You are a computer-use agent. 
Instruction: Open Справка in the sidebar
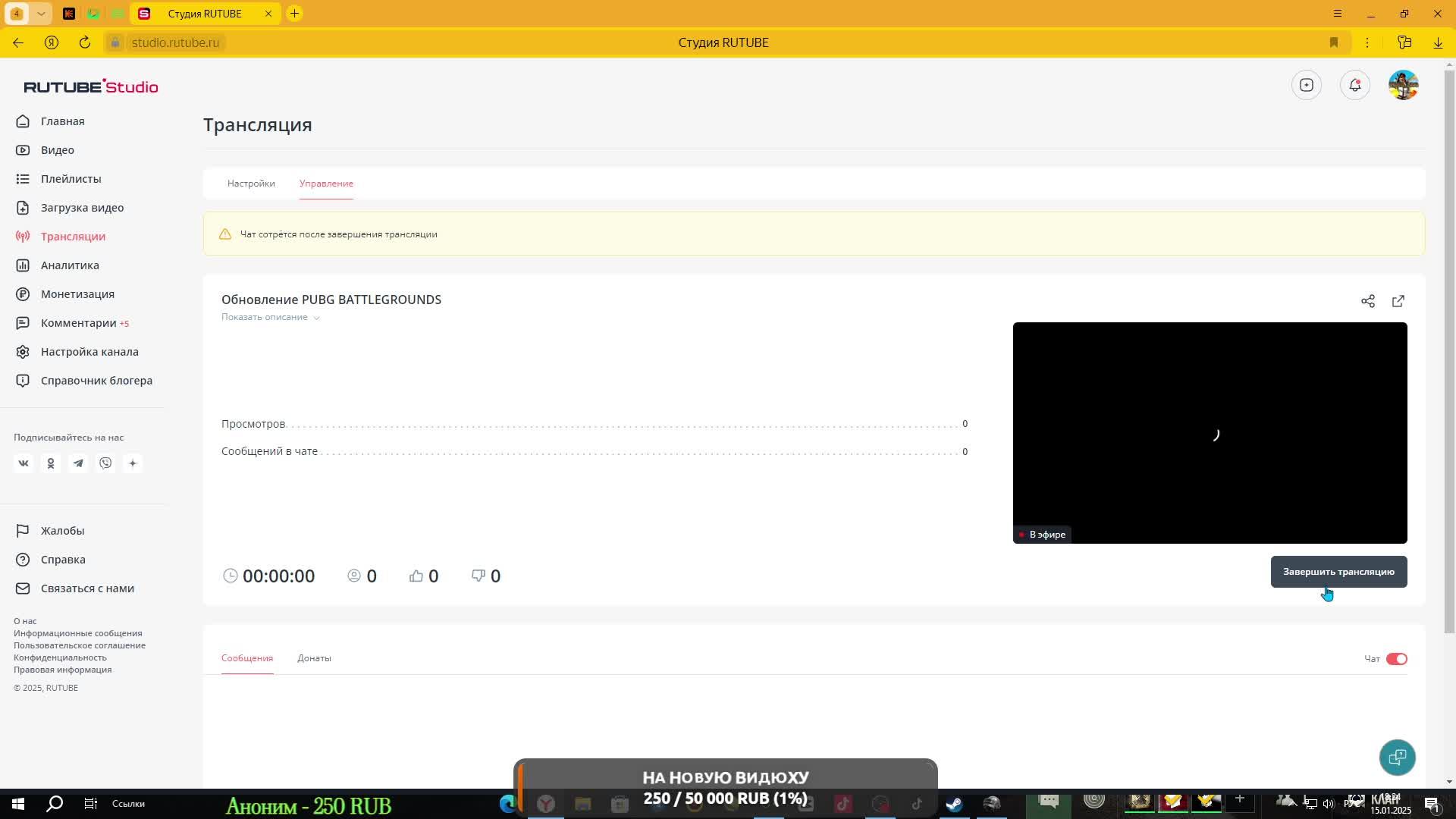63,560
